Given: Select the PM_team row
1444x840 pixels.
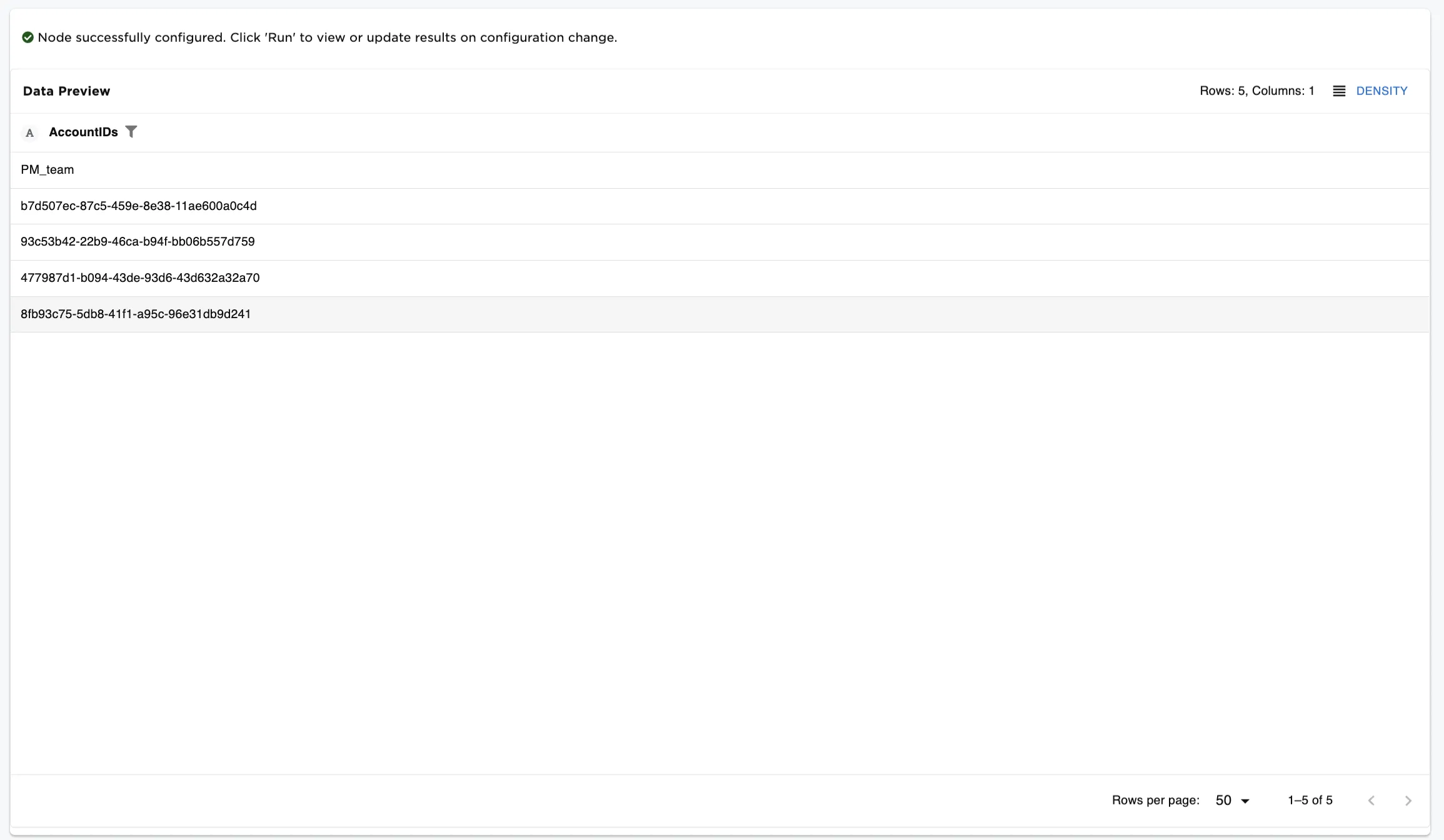Looking at the screenshot, I should (x=48, y=170).
